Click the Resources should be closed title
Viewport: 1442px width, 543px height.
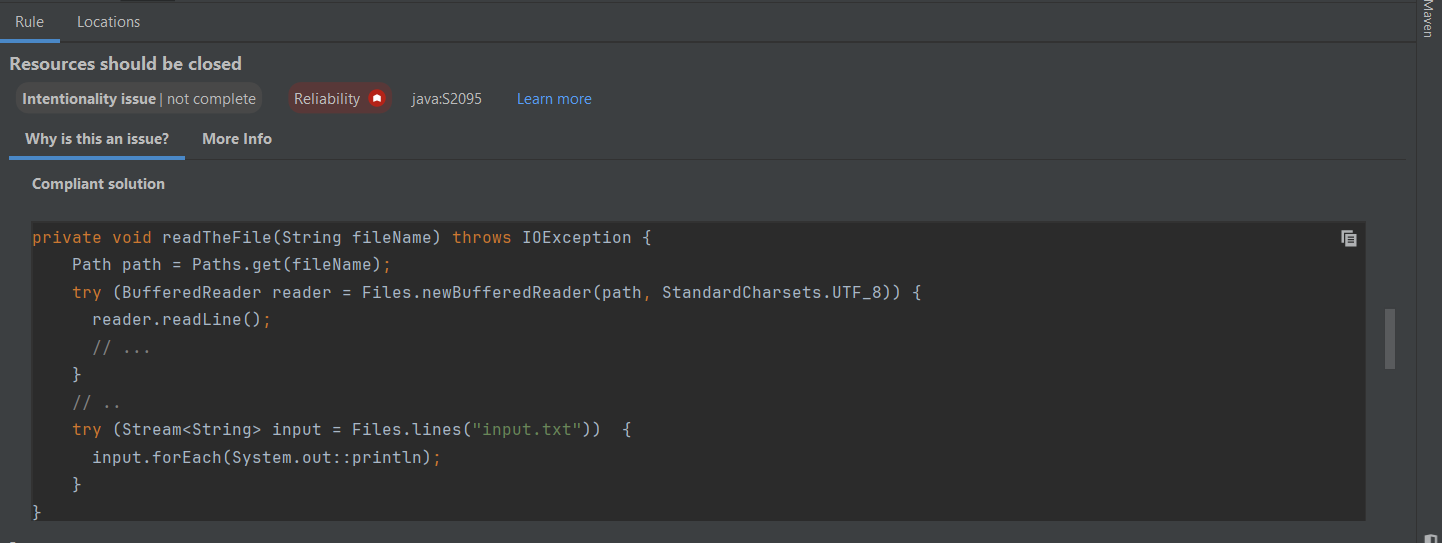tap(126, 63)
